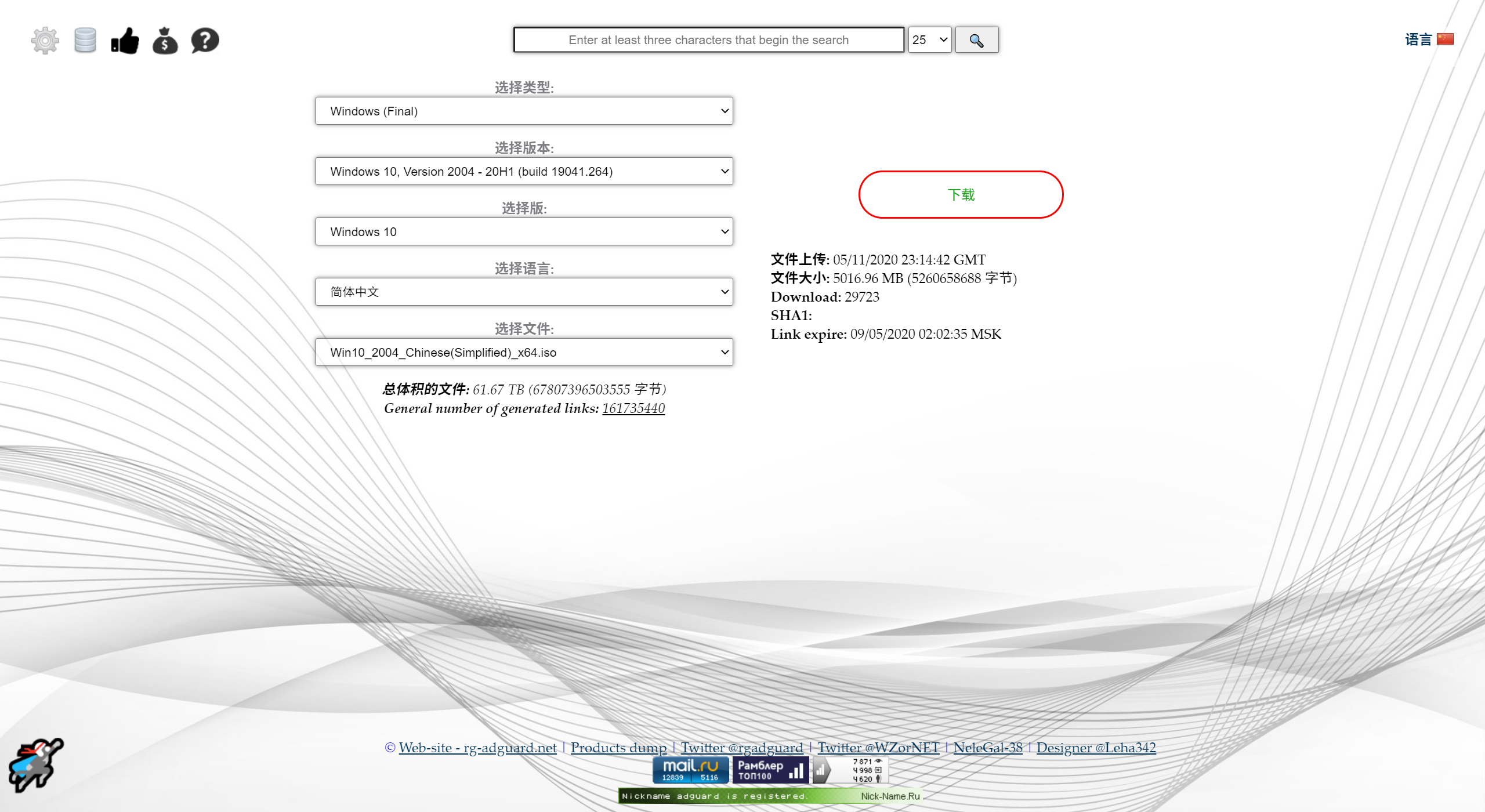Open the question mark help icon
This screenshot has height=812, width=1485.
205,41
